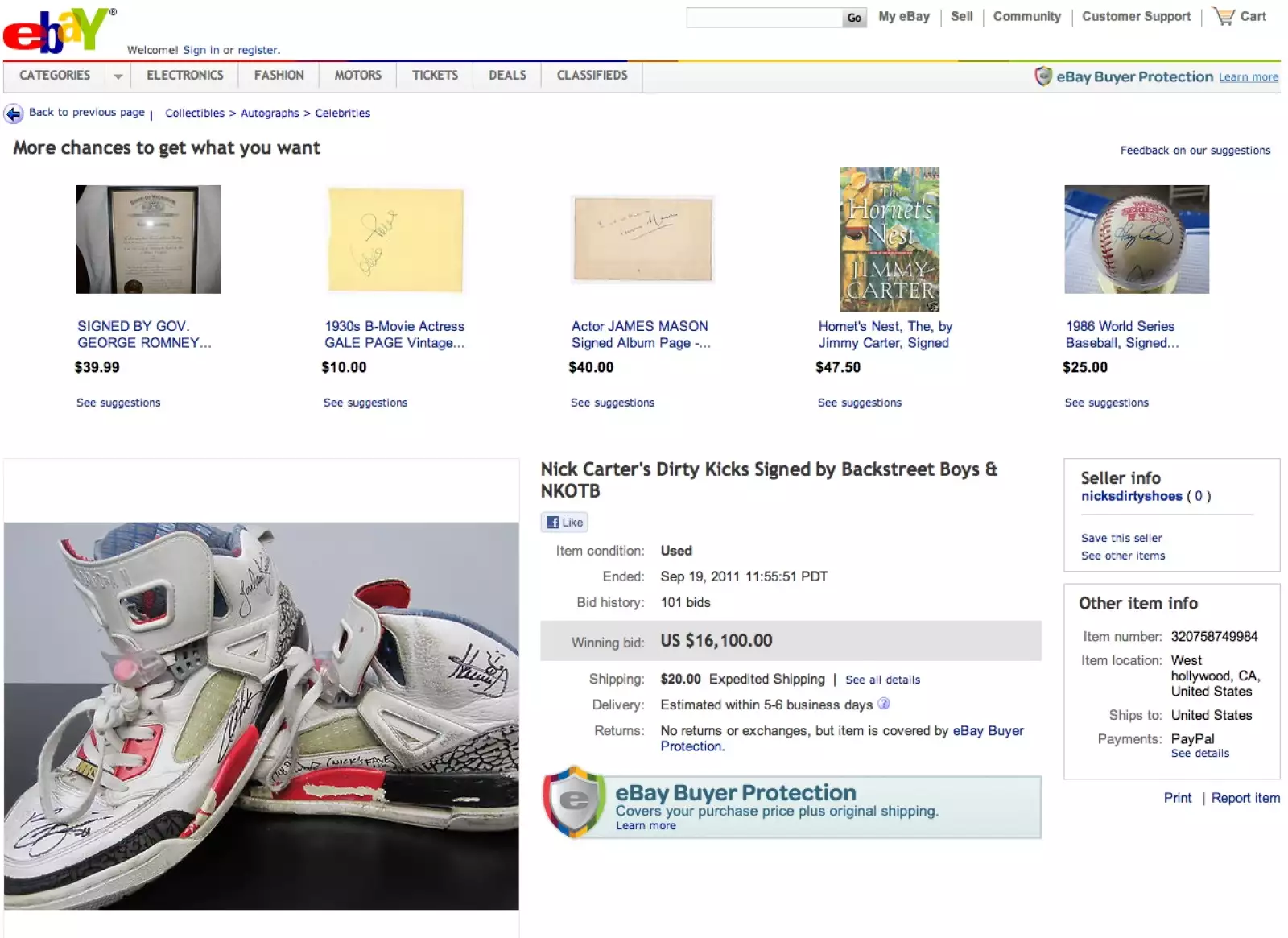1288x938 pixels.
Task: Open the 1986 World Series baseball thumbnail
Action: (x=1136, y=239)
